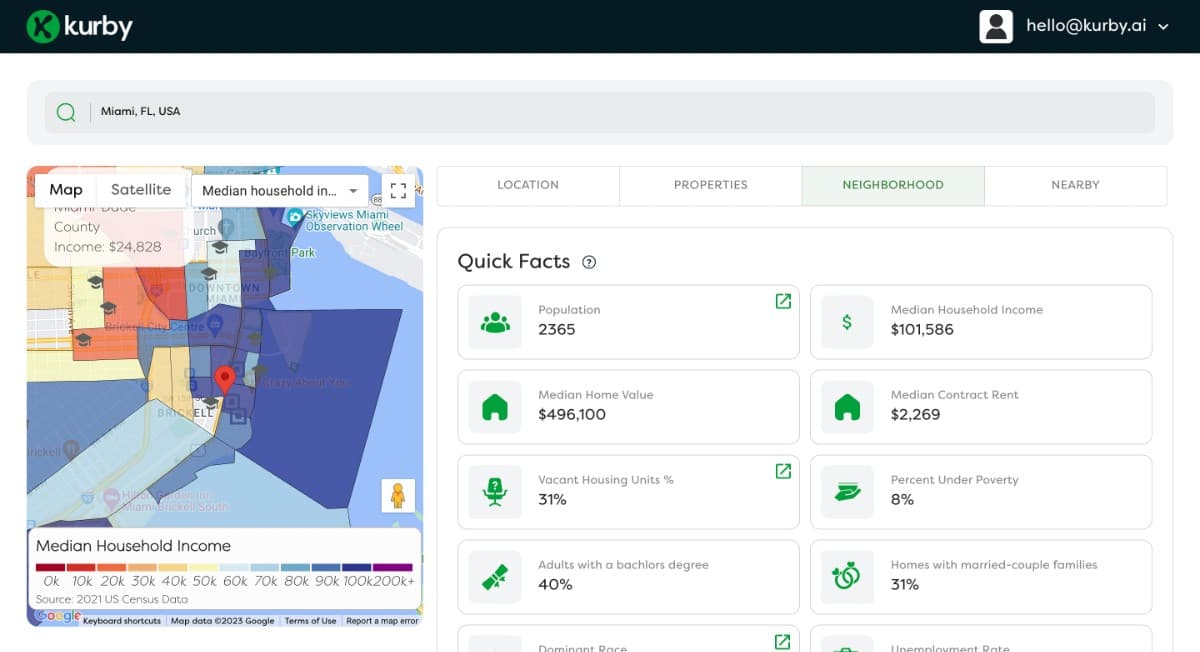Image resolution: width=1200 pixels, height=652 pixels.
Task: Click the Population people icon
Action: 495,322
